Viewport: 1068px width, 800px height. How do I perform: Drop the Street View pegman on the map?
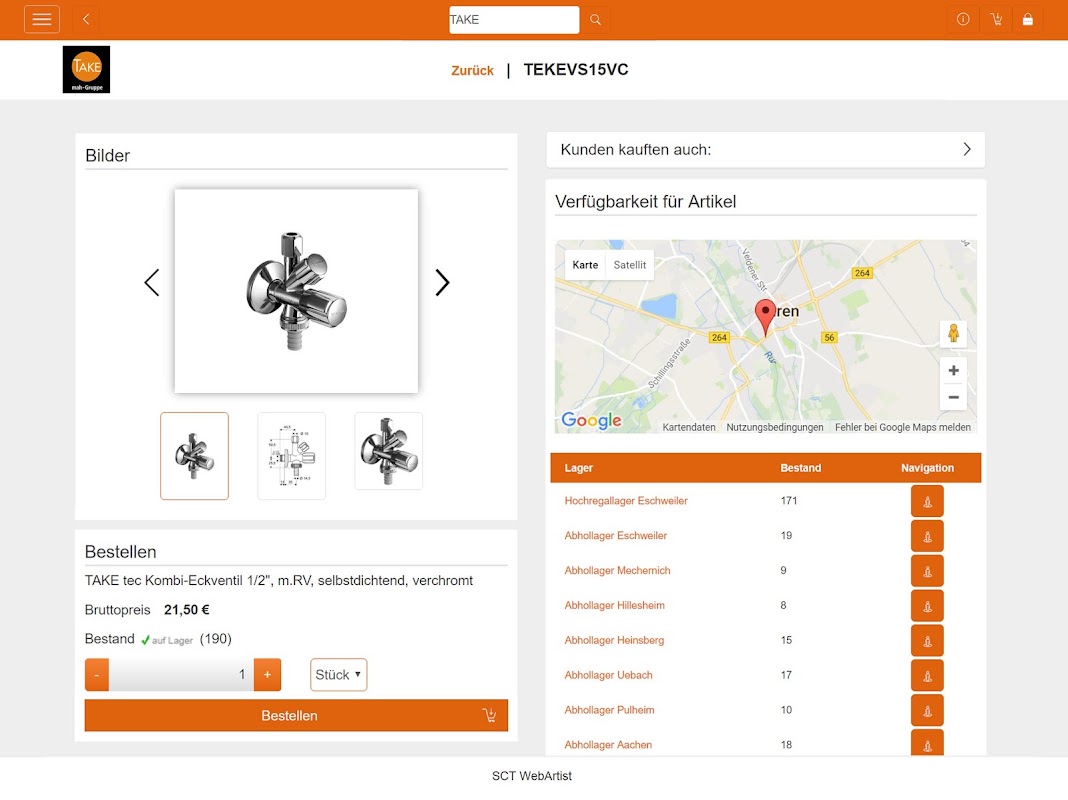[954, 334]
